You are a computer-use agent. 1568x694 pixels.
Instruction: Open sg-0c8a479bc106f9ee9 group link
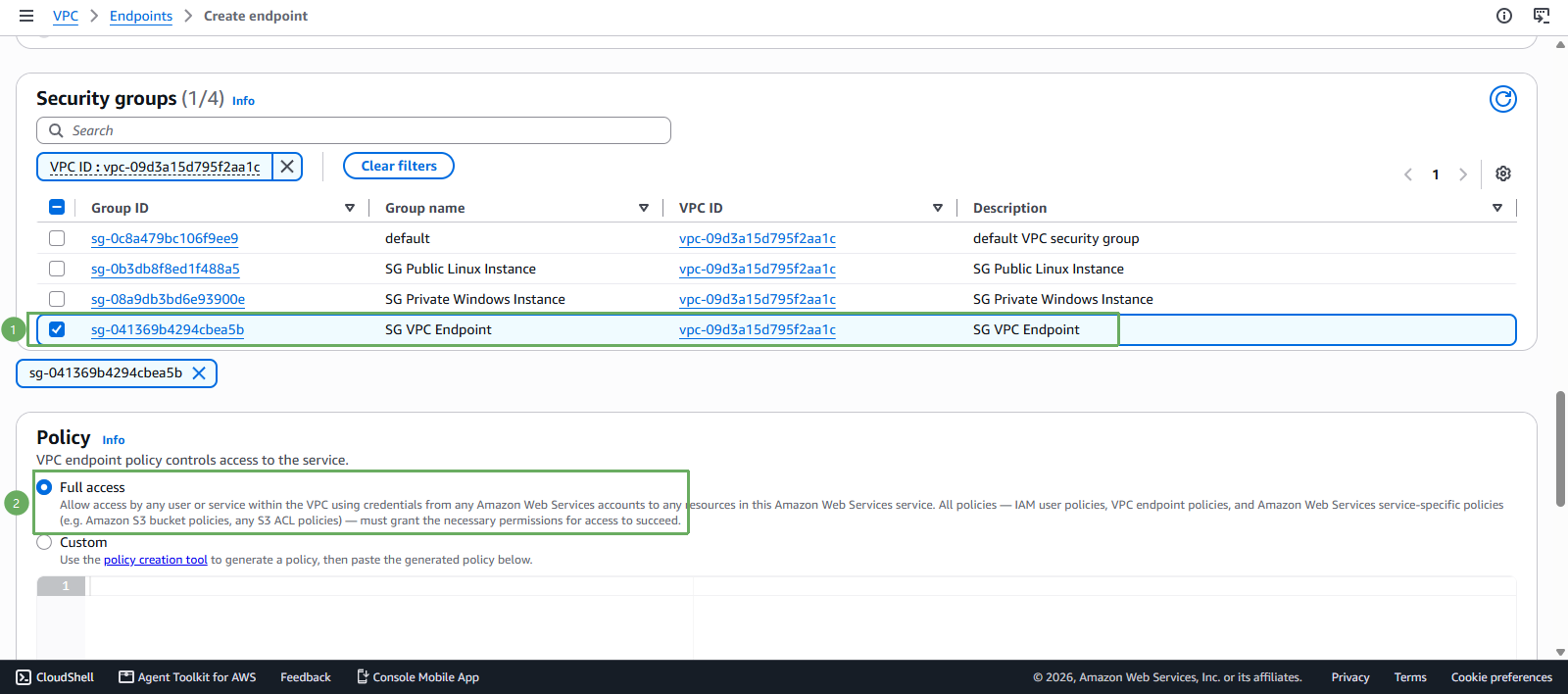point(165,238)
